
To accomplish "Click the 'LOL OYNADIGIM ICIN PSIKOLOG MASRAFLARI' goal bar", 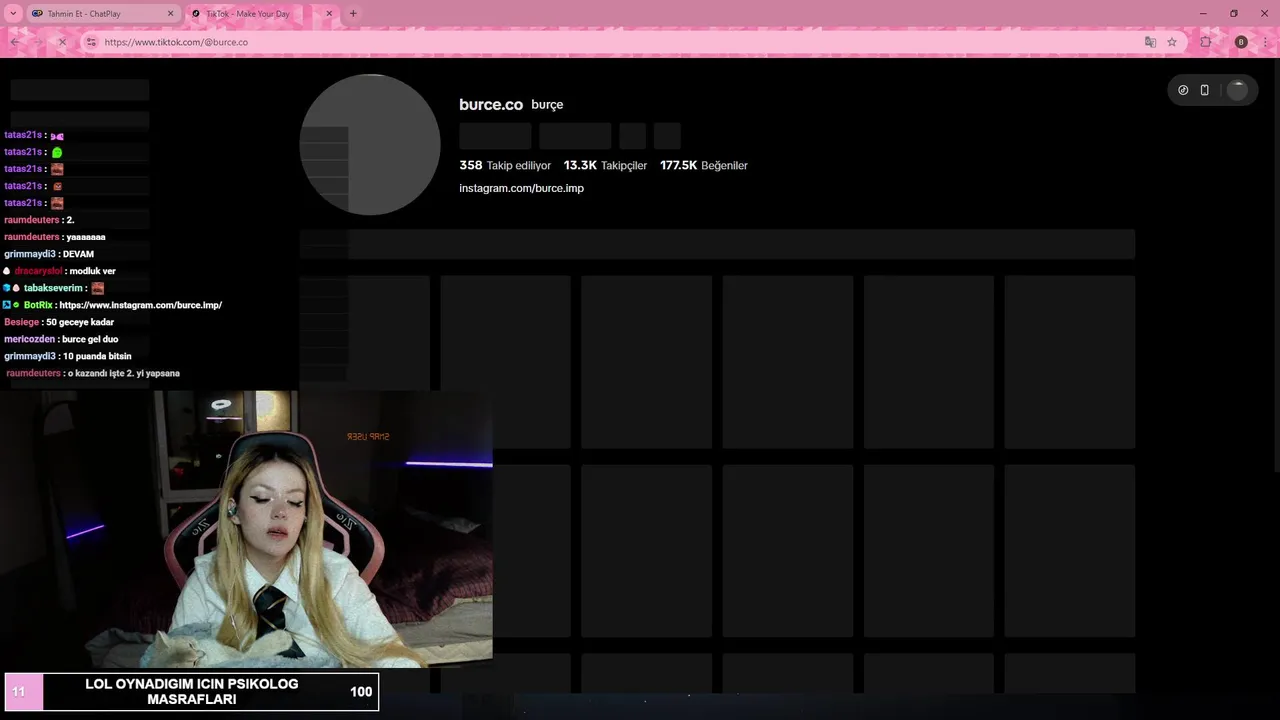I will tap(192, 691).
